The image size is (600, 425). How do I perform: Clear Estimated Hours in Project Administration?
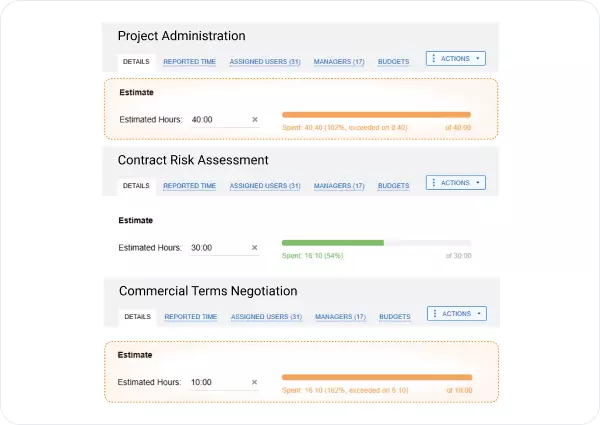(x=255, y=120)
